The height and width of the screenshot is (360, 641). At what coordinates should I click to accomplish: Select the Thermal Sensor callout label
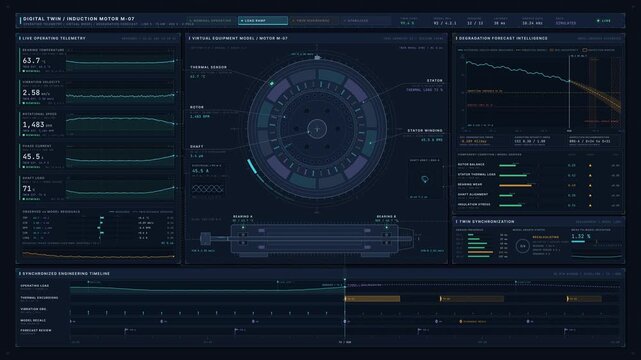coord(208,67)
